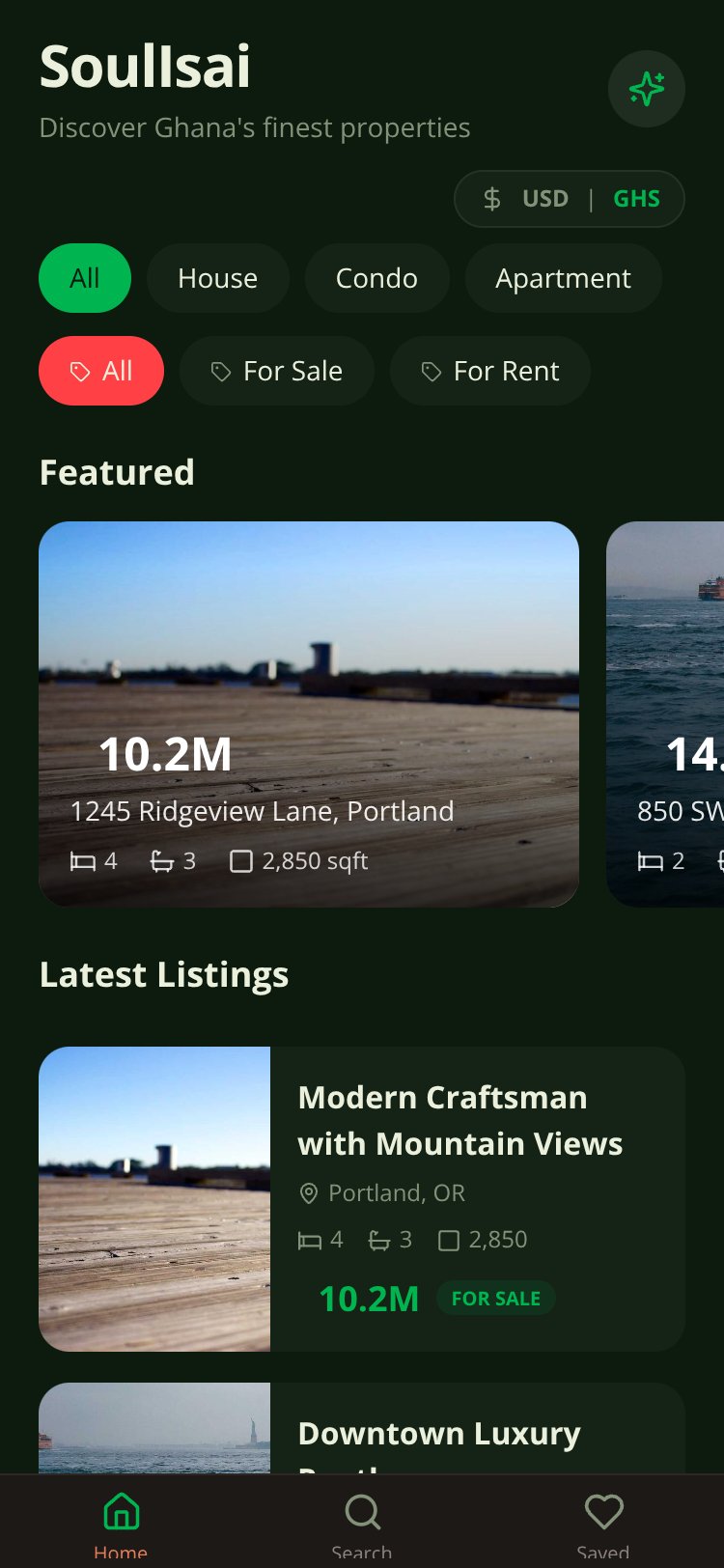Click Discover Ghana's finest properties tagline
This screenshot has width=724, height=1568.
tap(255, 127)
